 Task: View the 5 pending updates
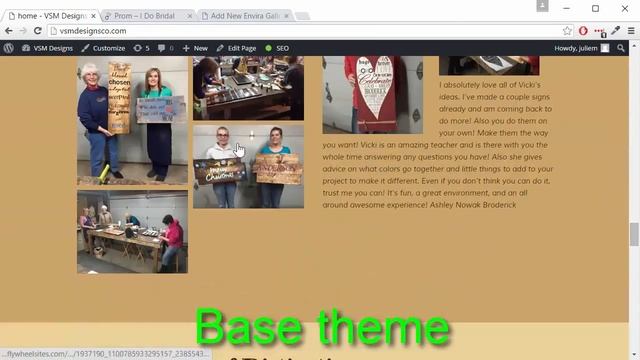(x=141, y=48)
